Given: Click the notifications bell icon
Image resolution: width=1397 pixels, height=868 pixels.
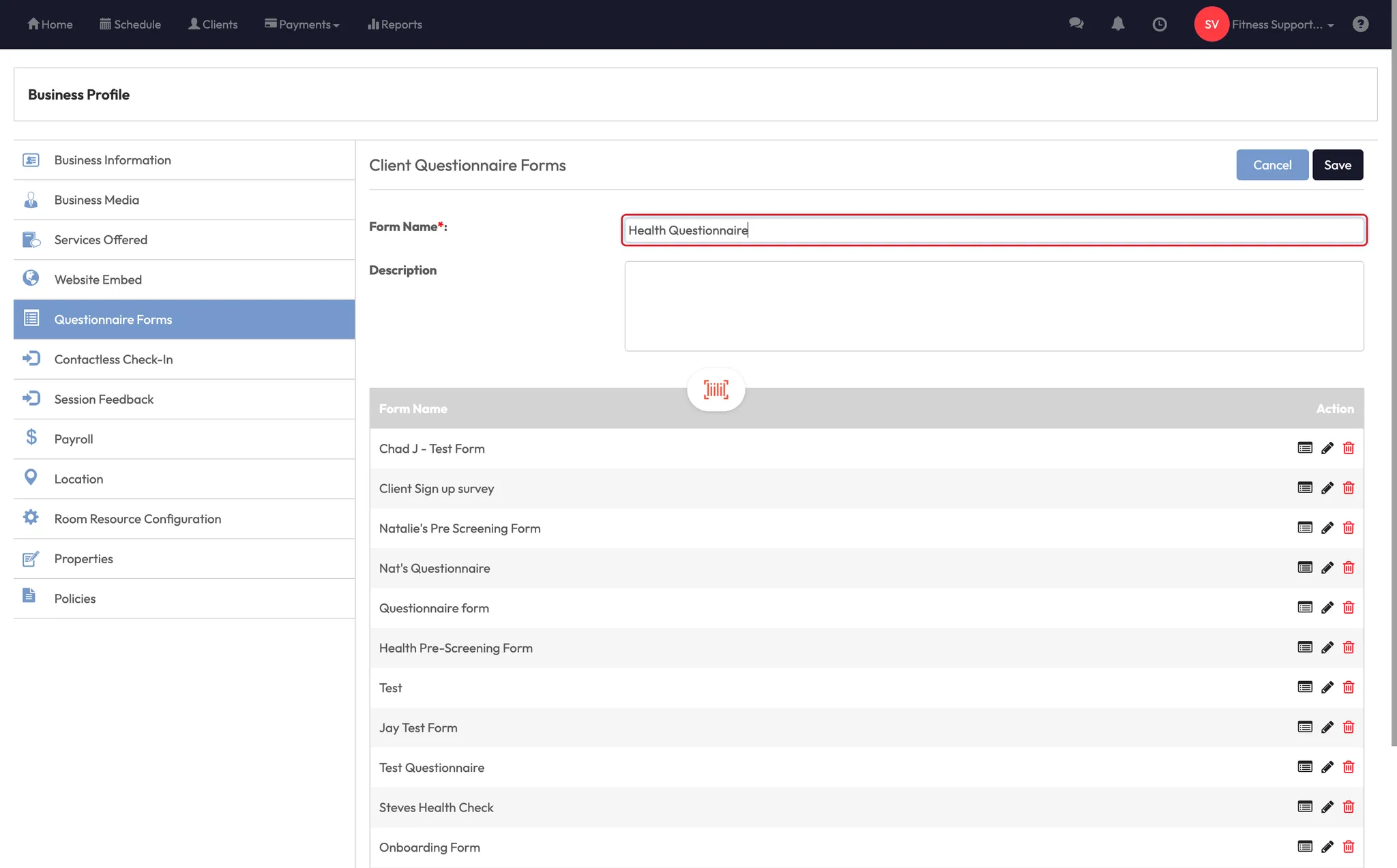Looking at the screenshot, I should pos(1117,24).
